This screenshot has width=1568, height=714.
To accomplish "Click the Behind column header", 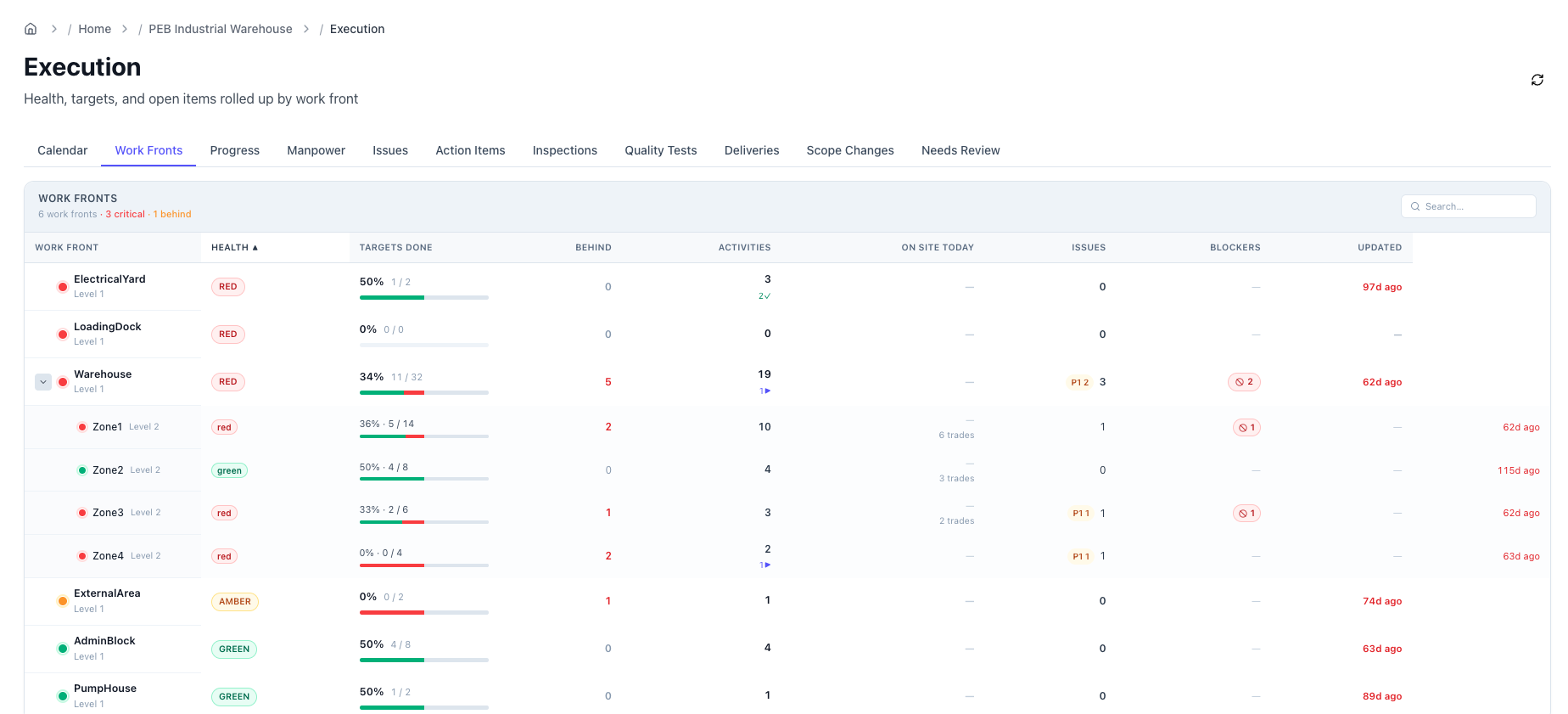I will [593, 248].
